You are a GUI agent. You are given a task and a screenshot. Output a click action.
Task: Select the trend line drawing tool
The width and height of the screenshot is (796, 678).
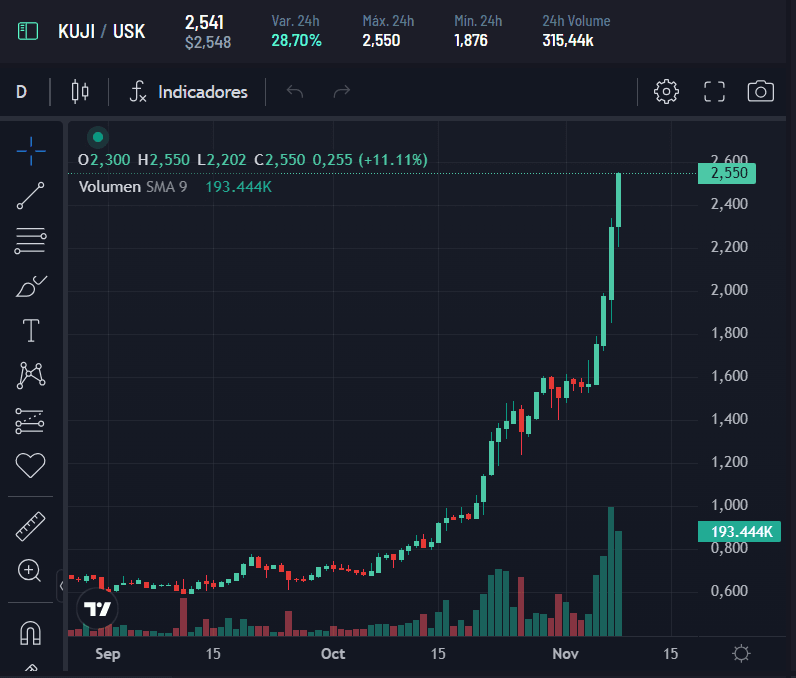31,196
